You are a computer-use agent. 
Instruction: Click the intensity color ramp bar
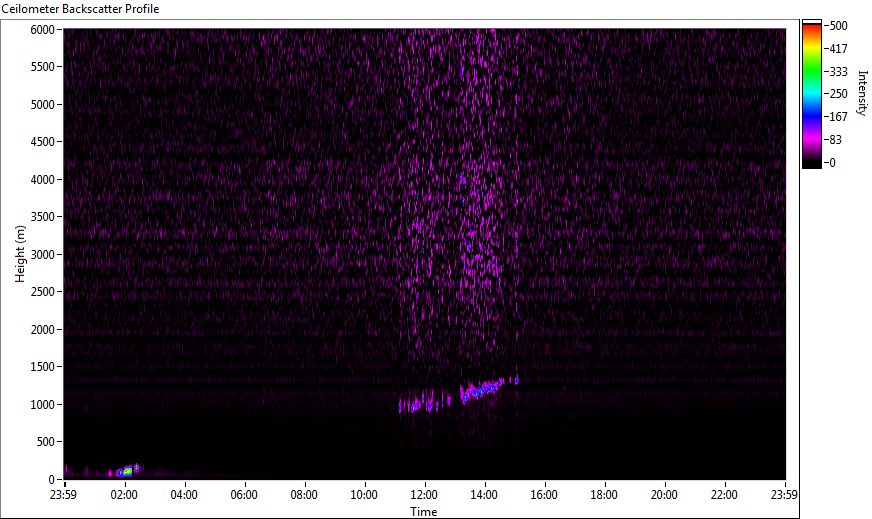[811, 94]
